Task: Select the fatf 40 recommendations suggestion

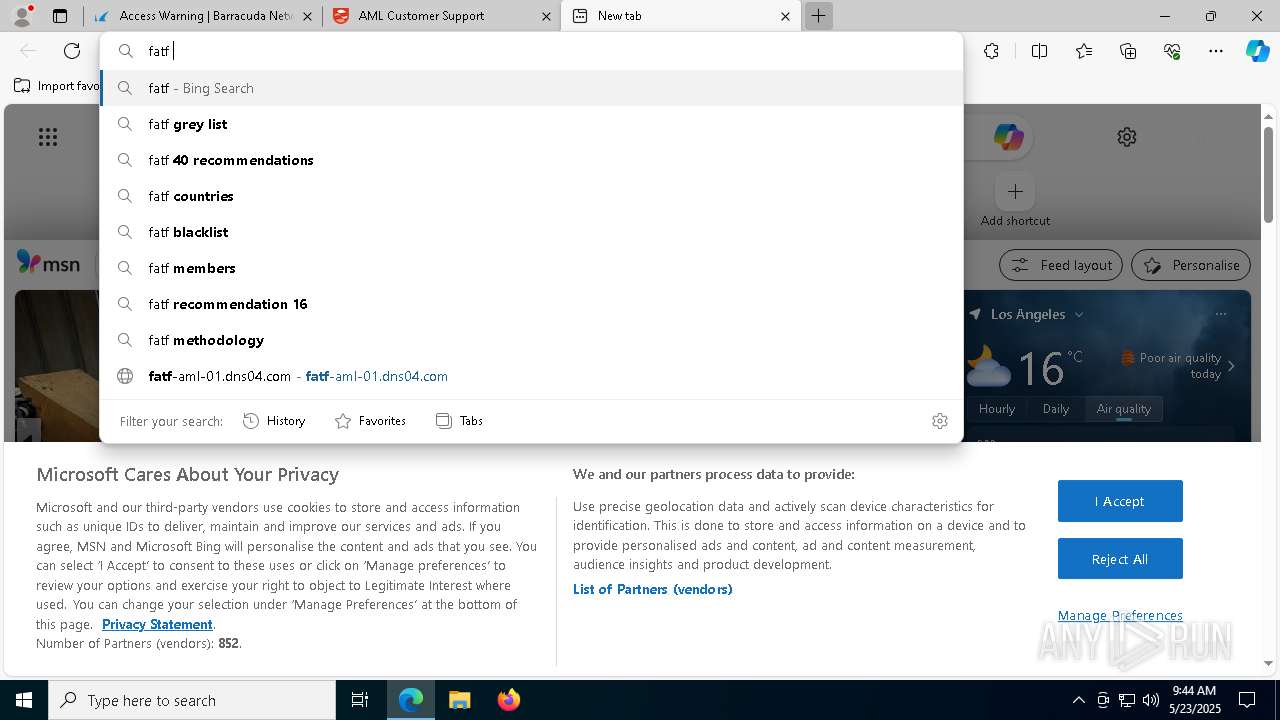Action: point(531,160)
